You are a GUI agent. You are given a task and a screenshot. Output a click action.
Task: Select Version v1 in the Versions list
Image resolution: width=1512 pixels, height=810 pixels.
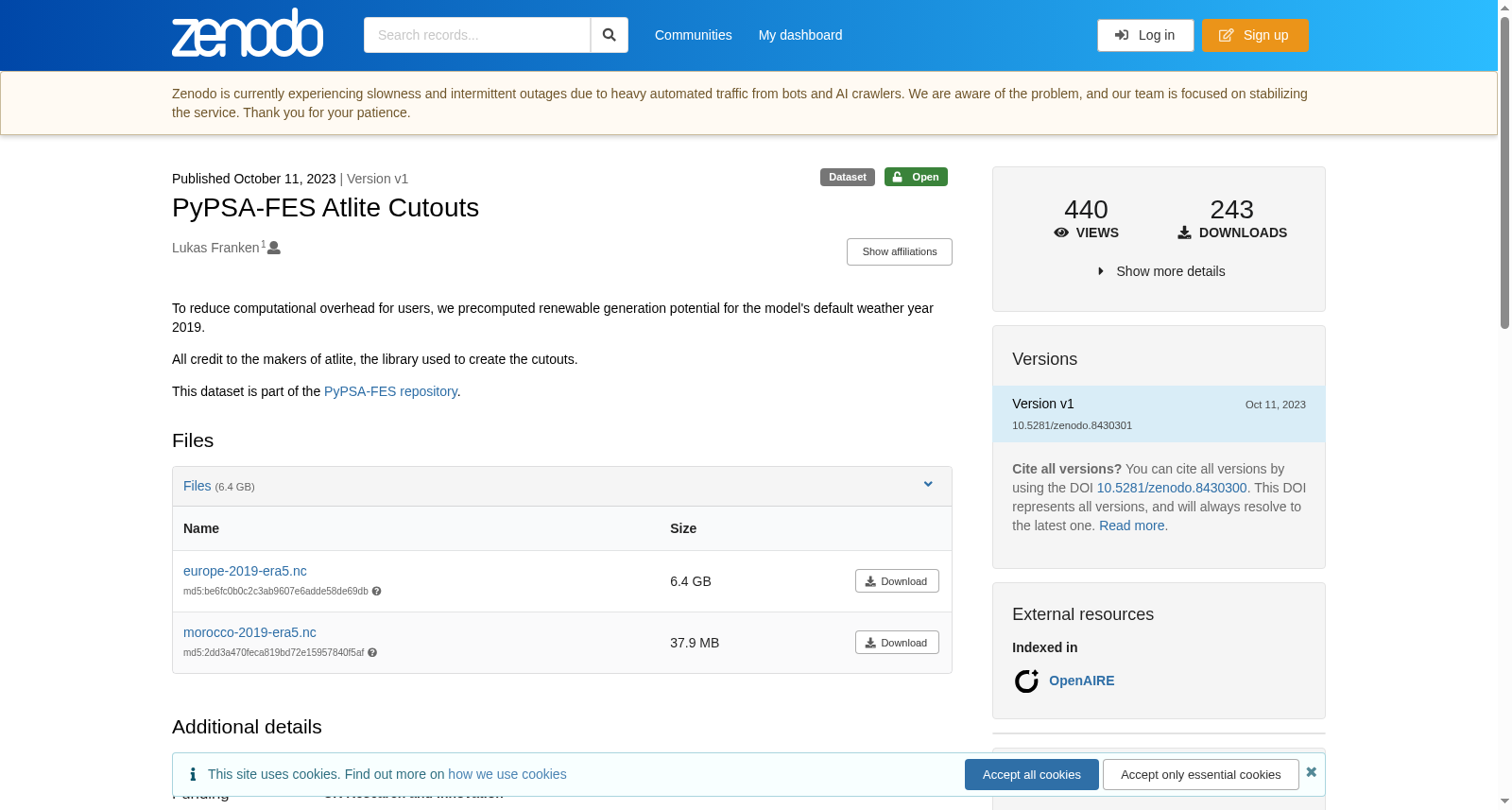[x=1159, y=414]
